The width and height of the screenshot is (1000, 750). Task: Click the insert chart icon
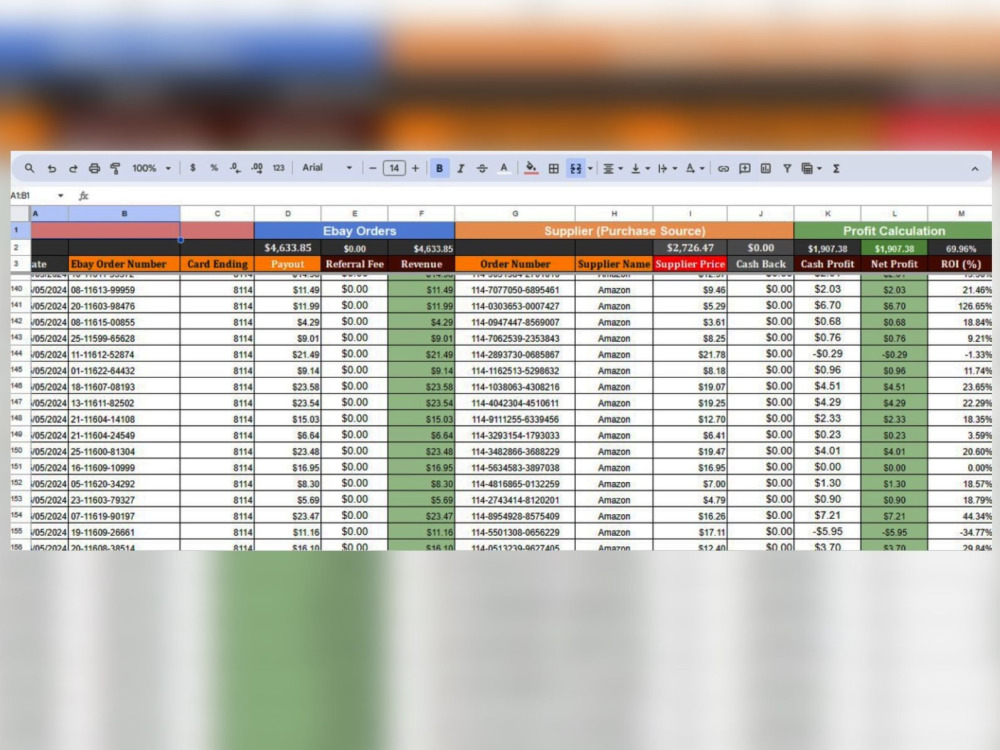click(x=766, y=168)
